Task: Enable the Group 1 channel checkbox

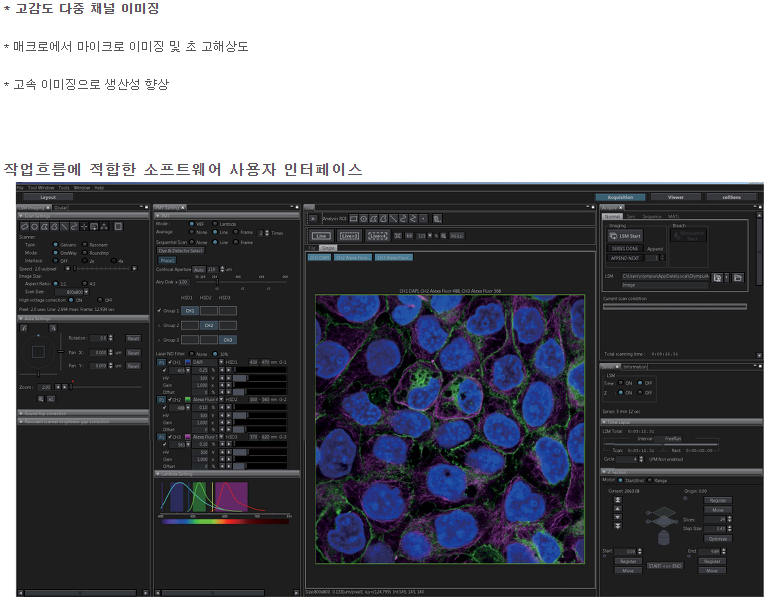Action: (x=159, y=309)
